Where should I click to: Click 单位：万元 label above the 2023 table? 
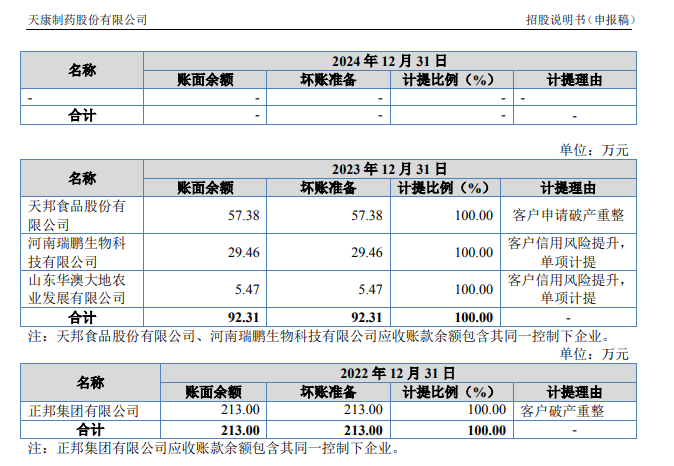click(x=594, y=150)
